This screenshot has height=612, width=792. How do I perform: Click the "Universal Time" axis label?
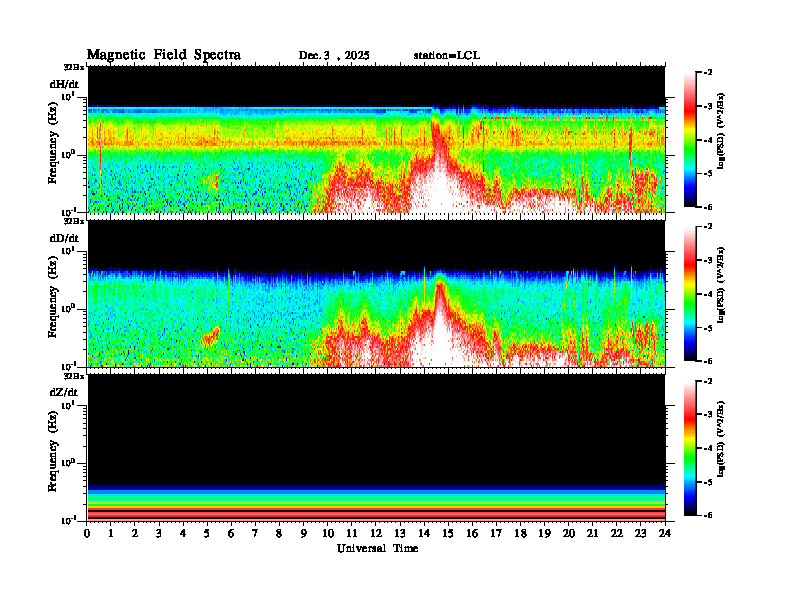pos(377,548)
